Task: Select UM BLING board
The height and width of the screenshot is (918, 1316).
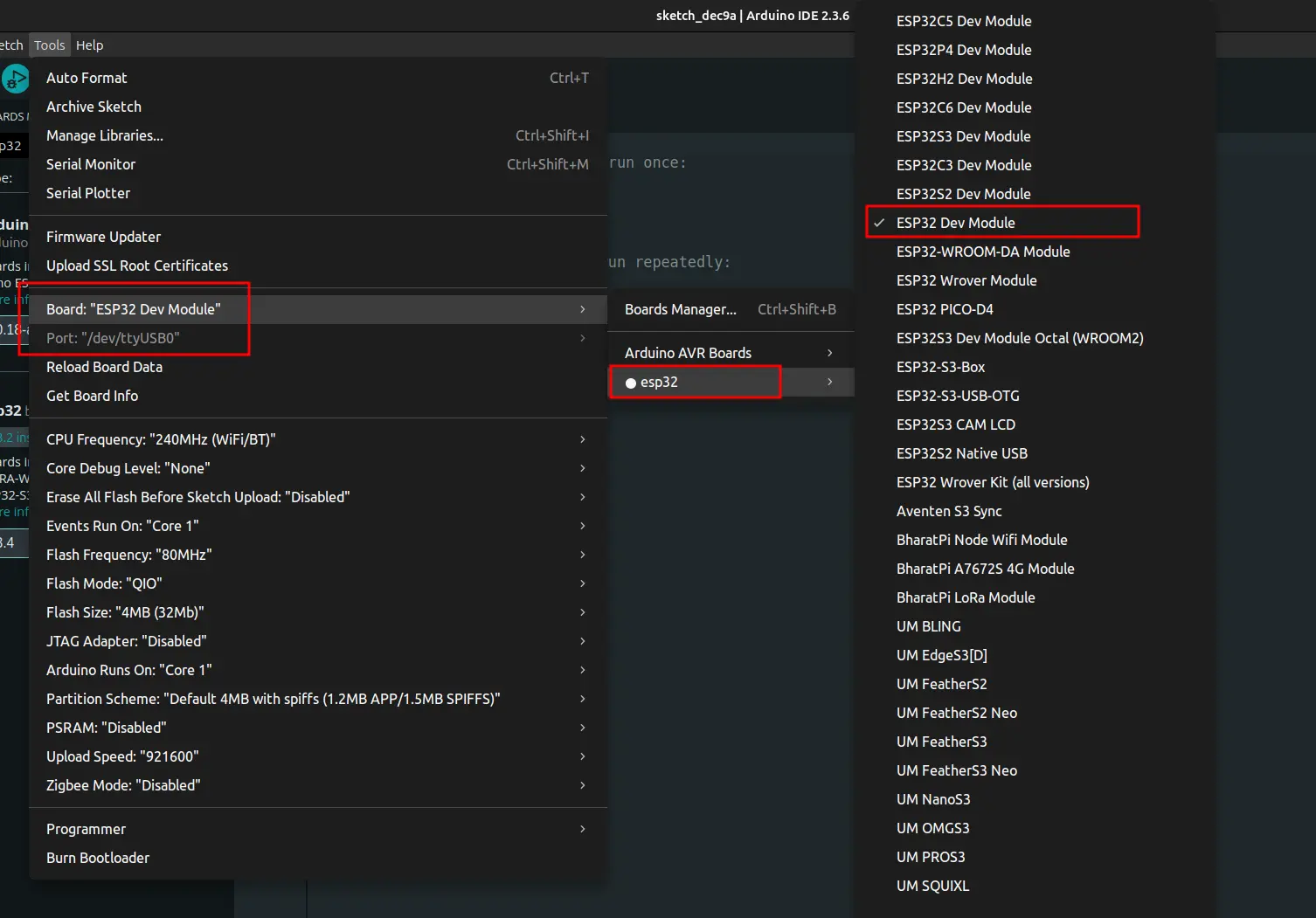Action: click(1035, 626)
